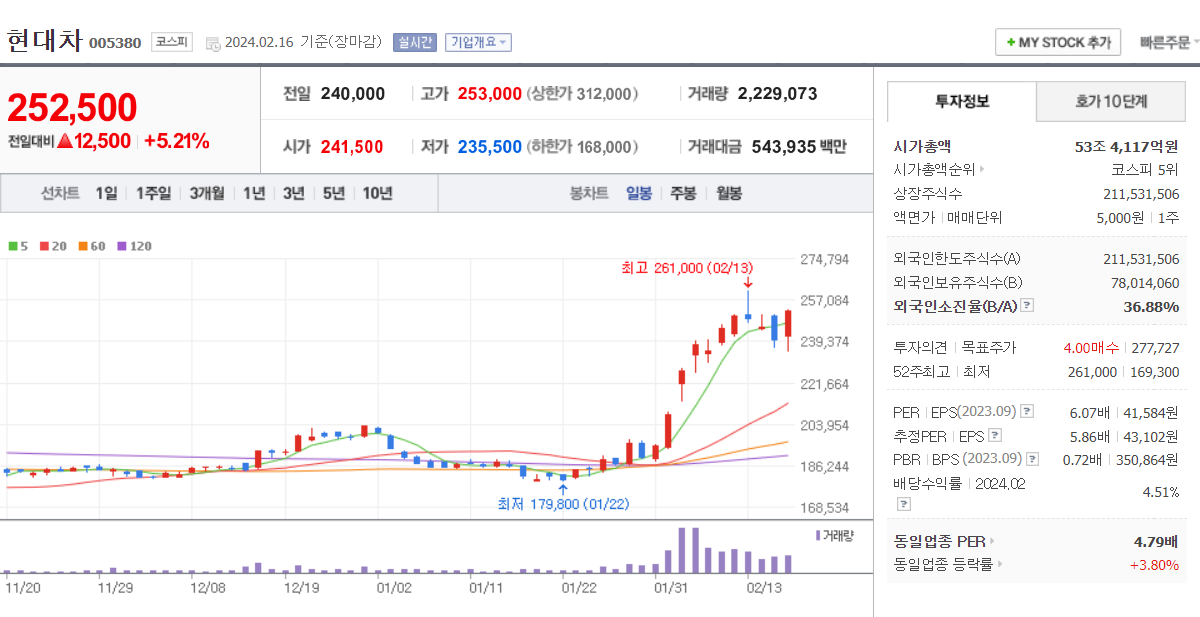Select the 3개월 line chart period
Viewport: 1200px width, 617px height.
(x=207, y=194)
